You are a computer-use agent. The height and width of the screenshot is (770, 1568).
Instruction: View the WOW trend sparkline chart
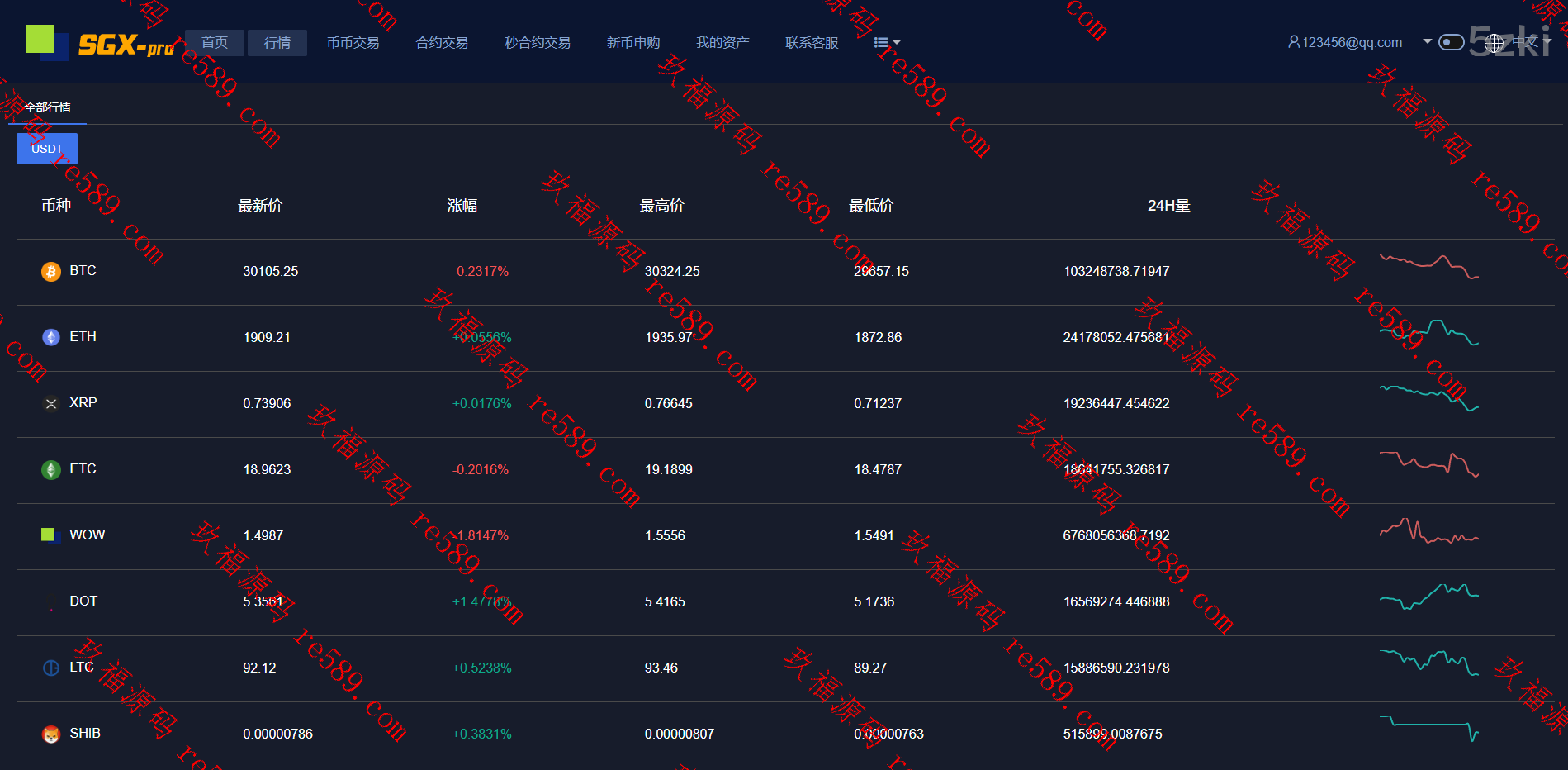1429,530
